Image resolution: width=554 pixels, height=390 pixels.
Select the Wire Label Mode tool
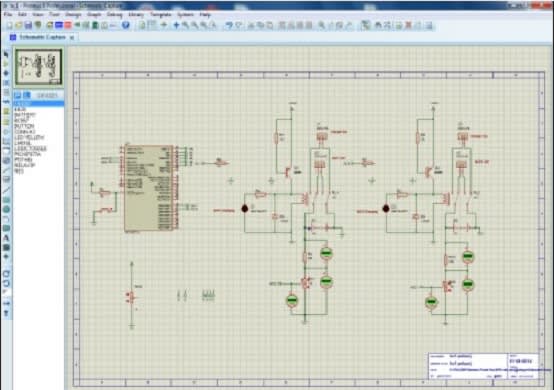6,83
